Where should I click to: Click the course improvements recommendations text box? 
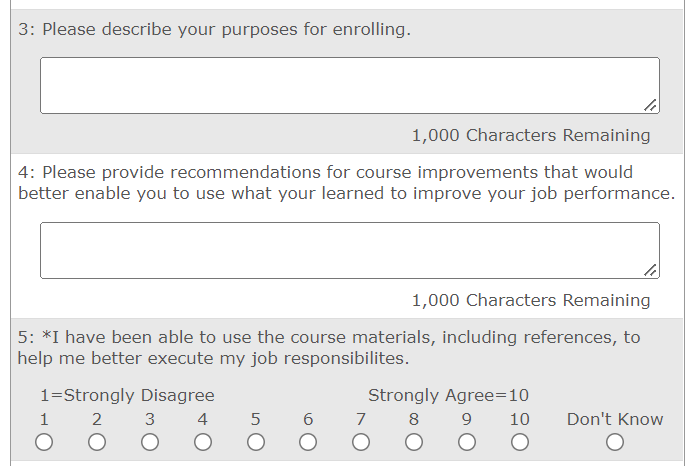coord(349,250)
